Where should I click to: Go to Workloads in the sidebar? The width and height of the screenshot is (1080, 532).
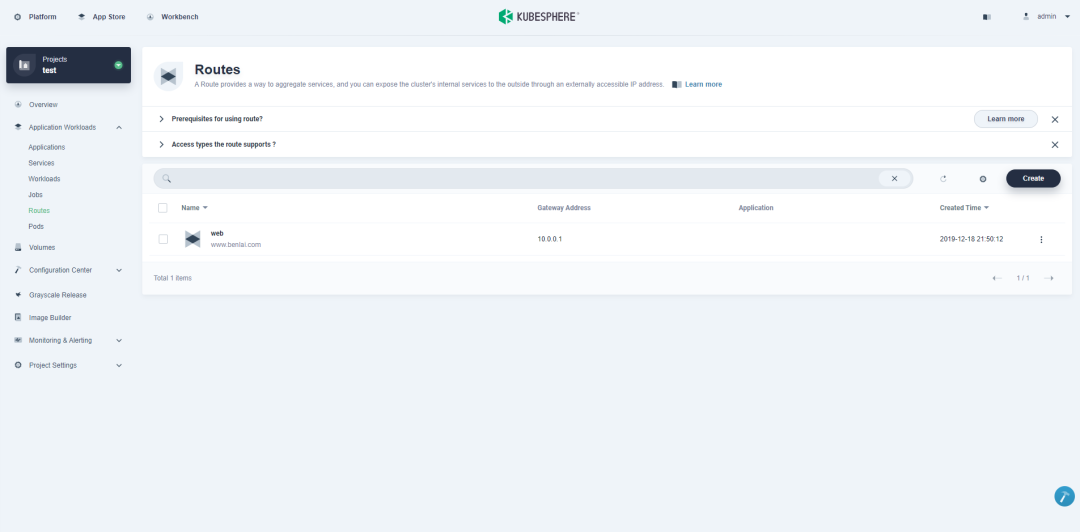pyautogui.click(x=44, y=179)
